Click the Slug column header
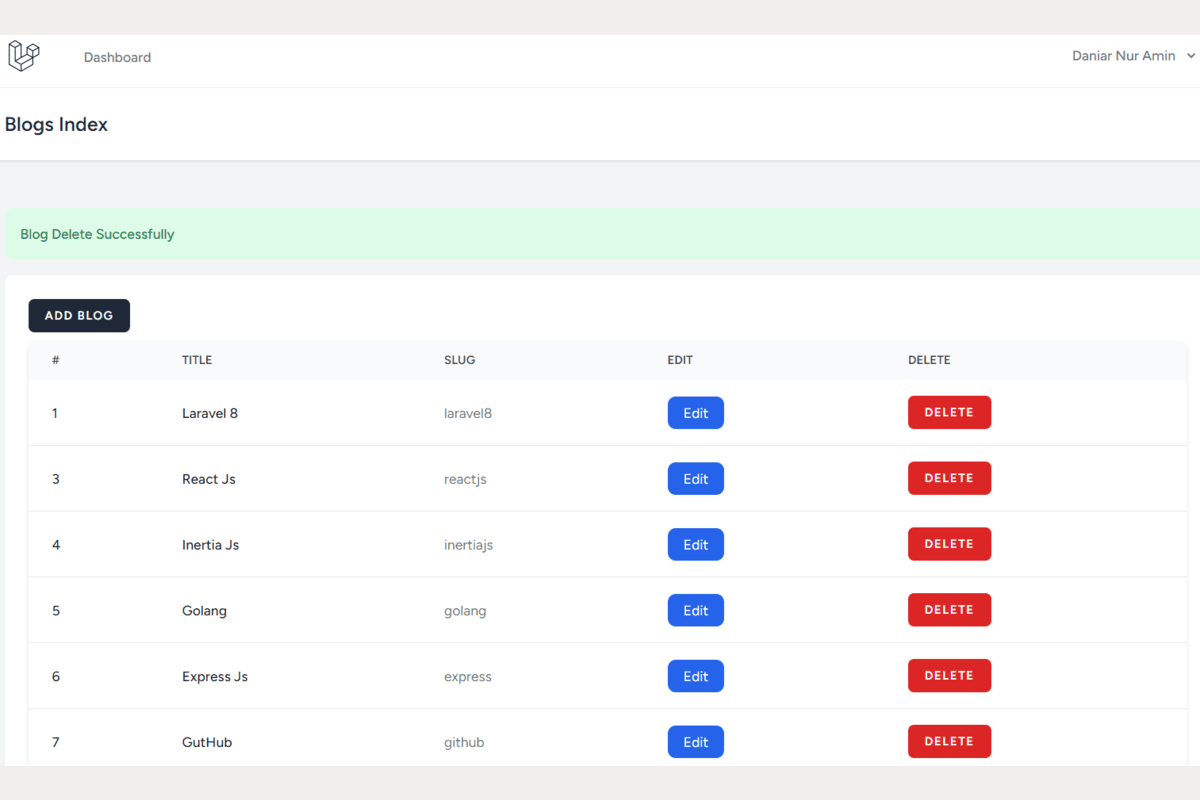The height and width of the screenshot is (800, 1200). pyautogui.click(x=459, y=360)
